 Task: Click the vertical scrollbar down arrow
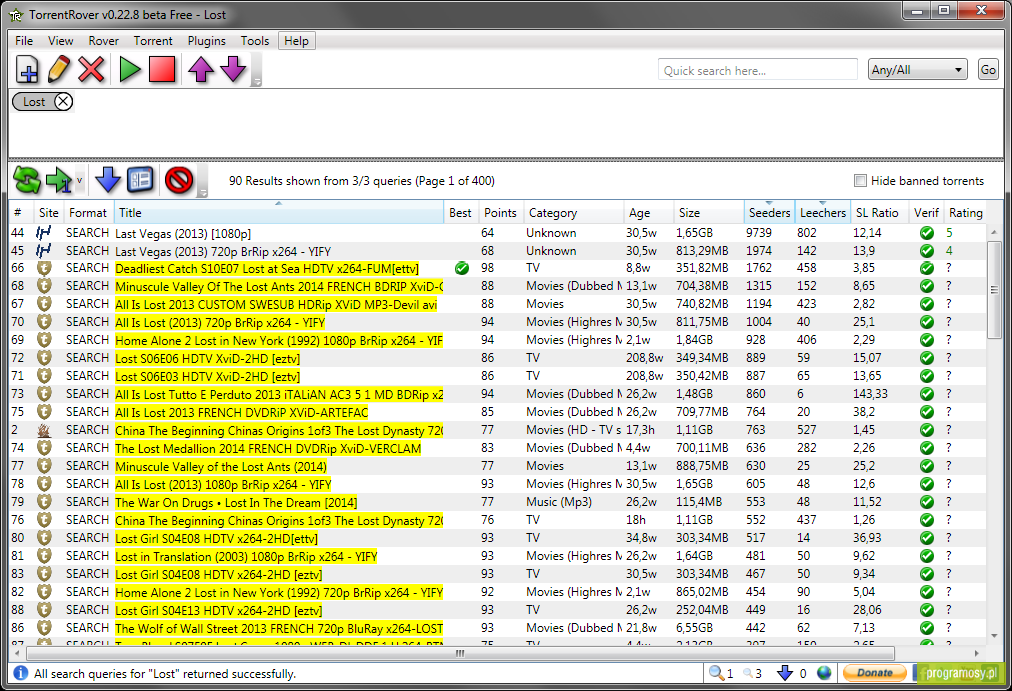click(994, 636)
